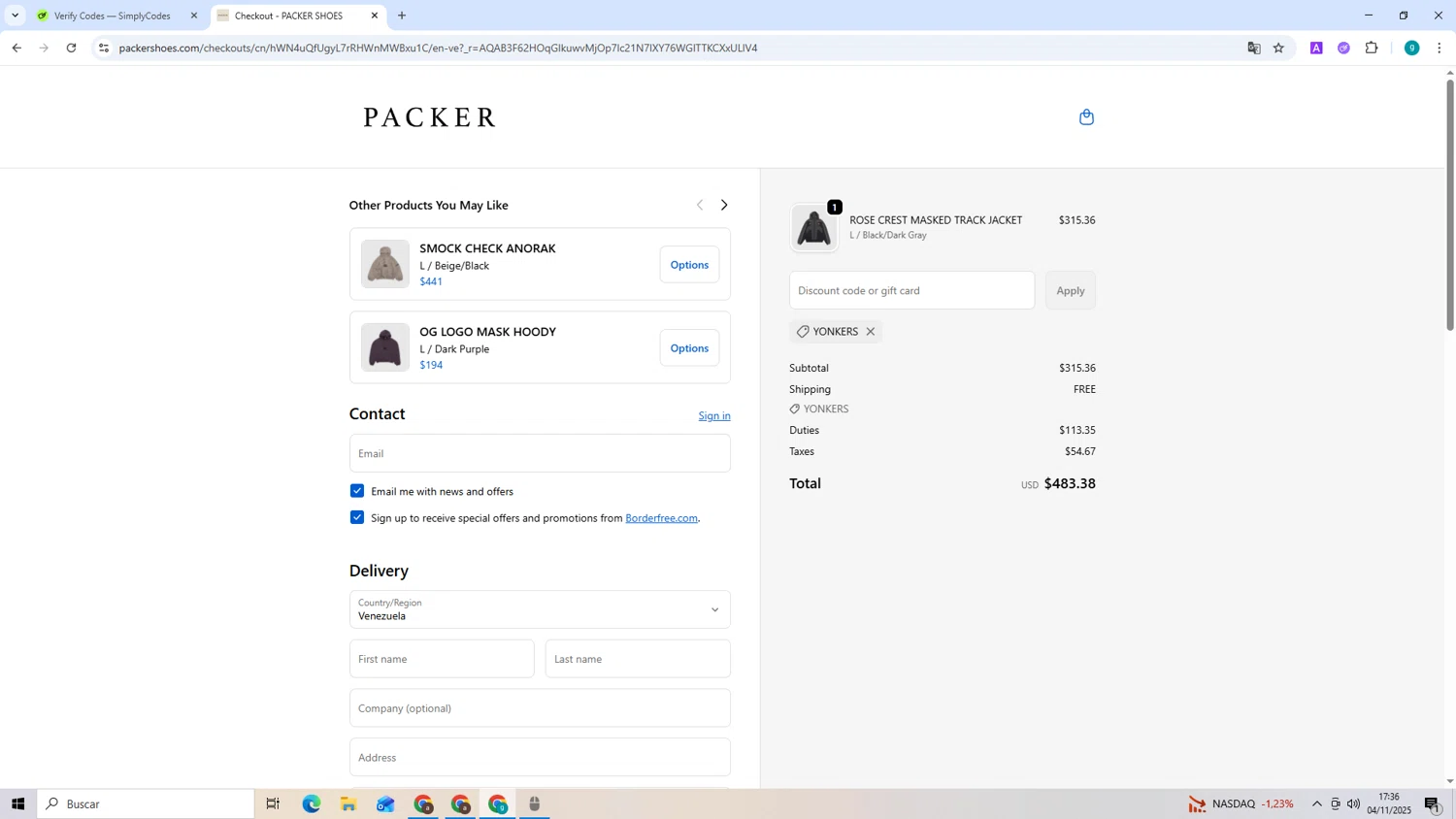Open the Borderfree.com link

(661, 518)
